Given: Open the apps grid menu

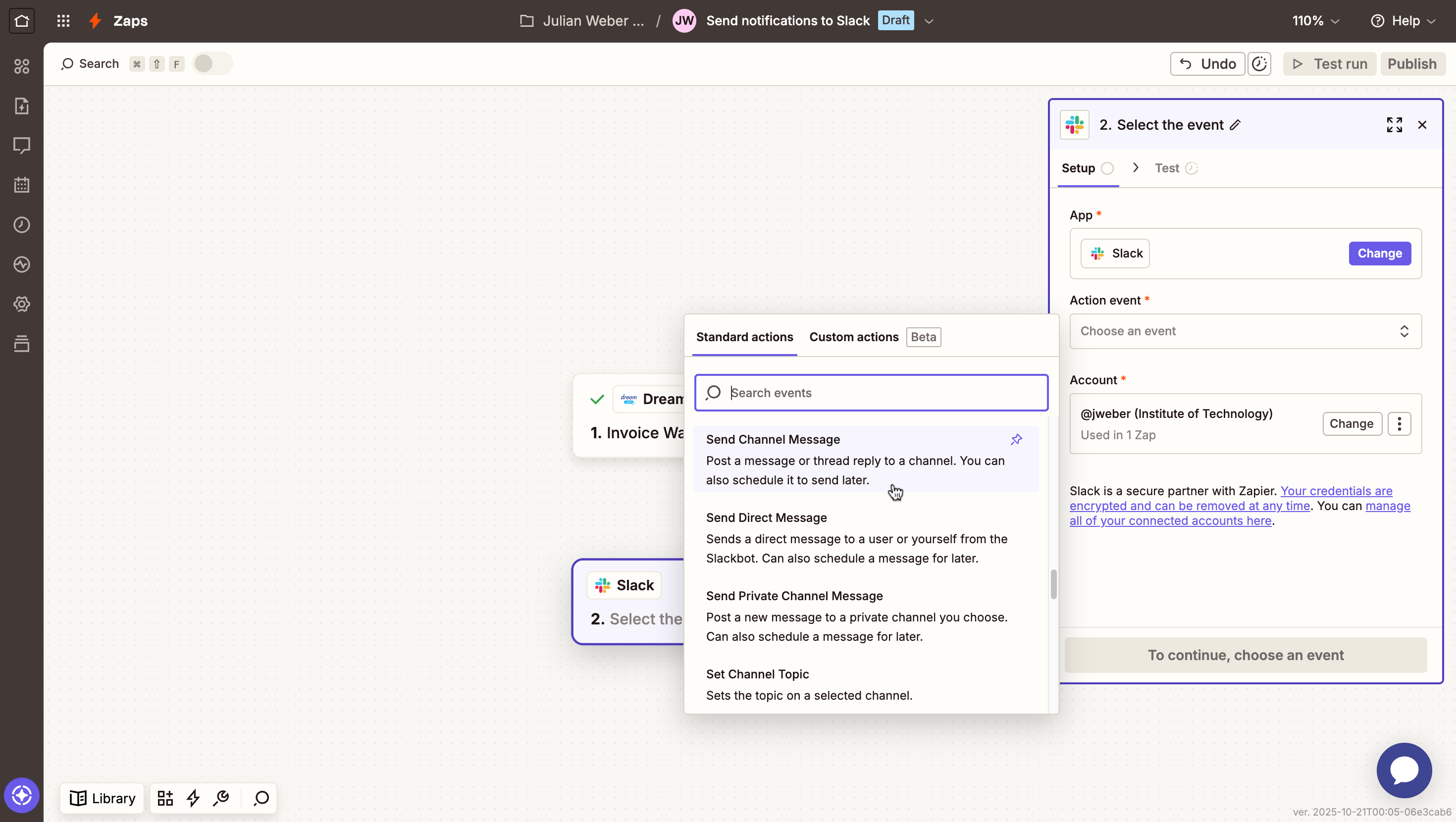Looking at the screenshot, I should pos(63,21).
